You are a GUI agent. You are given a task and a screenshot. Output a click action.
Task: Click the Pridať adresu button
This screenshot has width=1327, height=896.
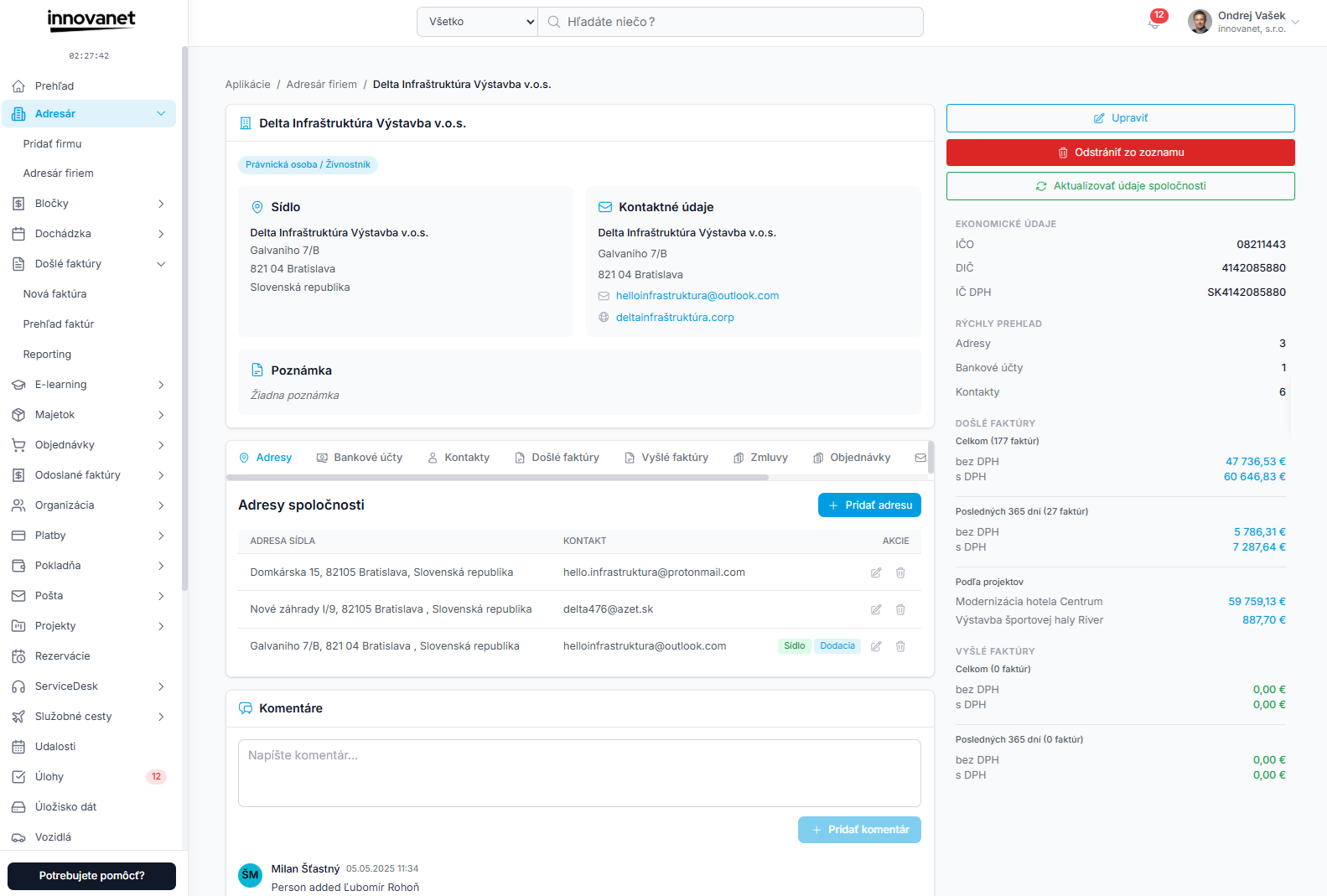click(x=869, y=505)
